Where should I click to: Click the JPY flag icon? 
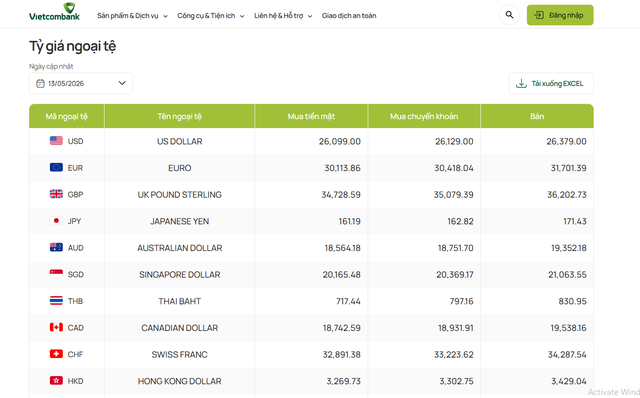[56, 221]
